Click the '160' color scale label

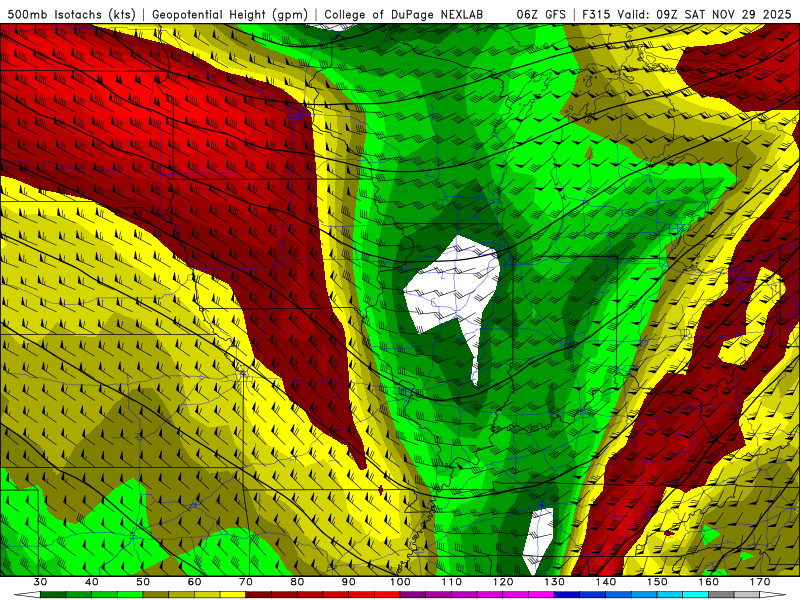[x=709, y=582]
